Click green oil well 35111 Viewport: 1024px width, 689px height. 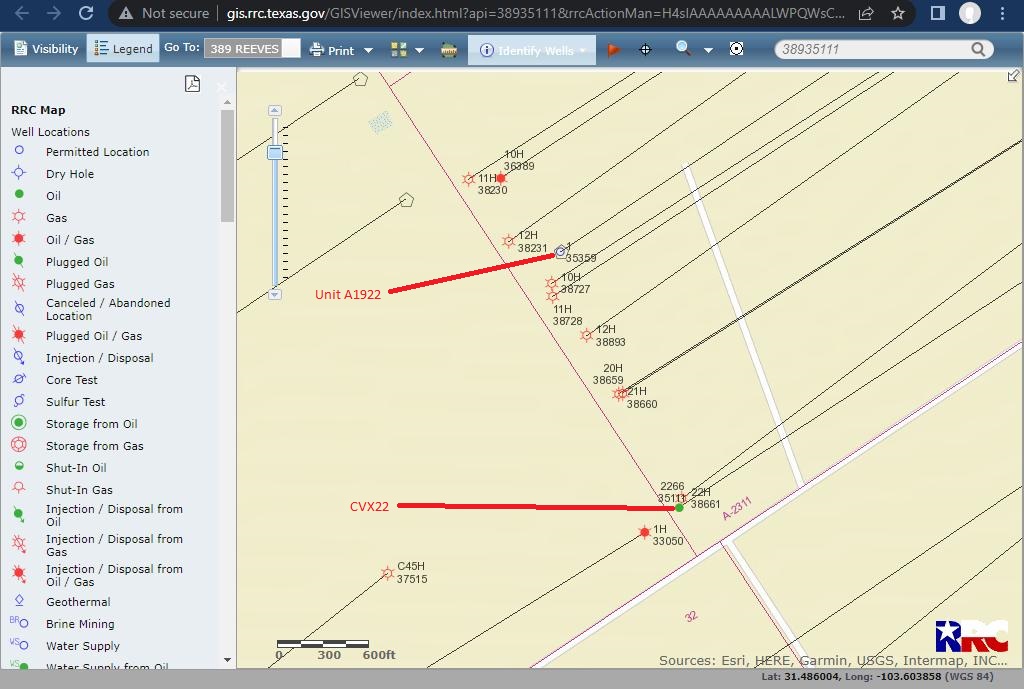click(679, 507)
